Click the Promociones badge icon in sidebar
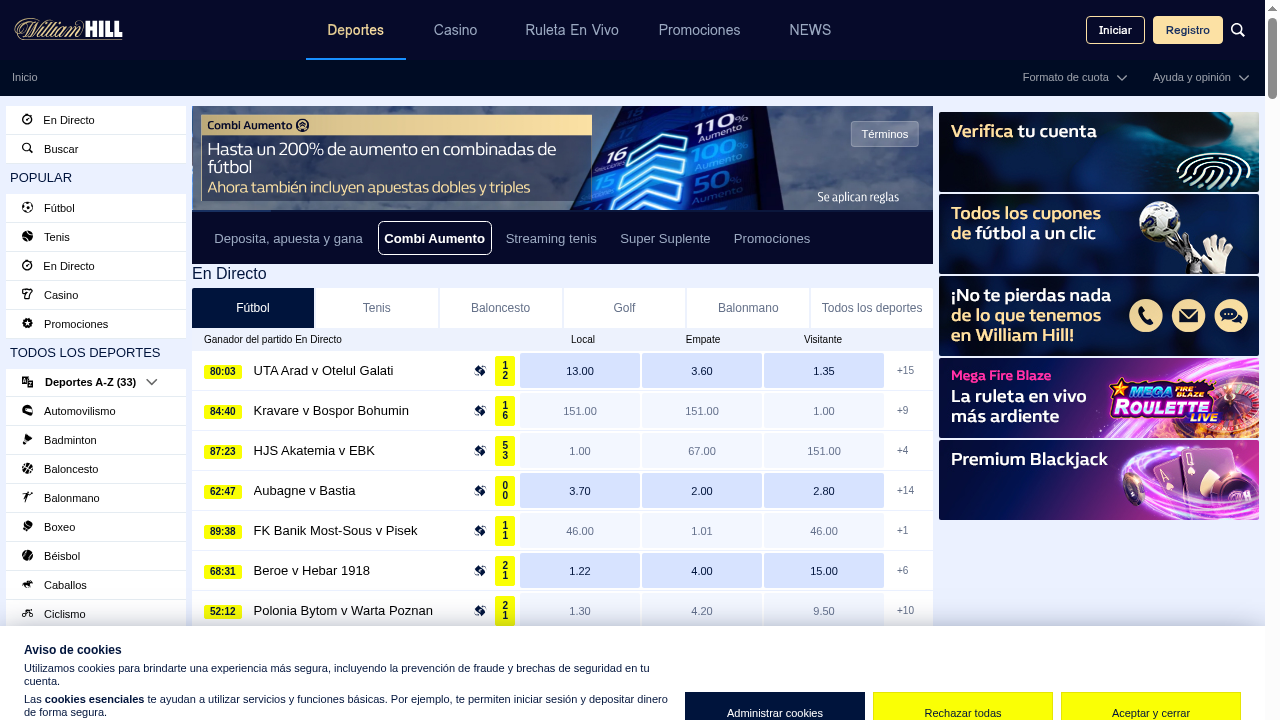The width and height of the screenshot is (1280, 720). [x=27, y=324]
